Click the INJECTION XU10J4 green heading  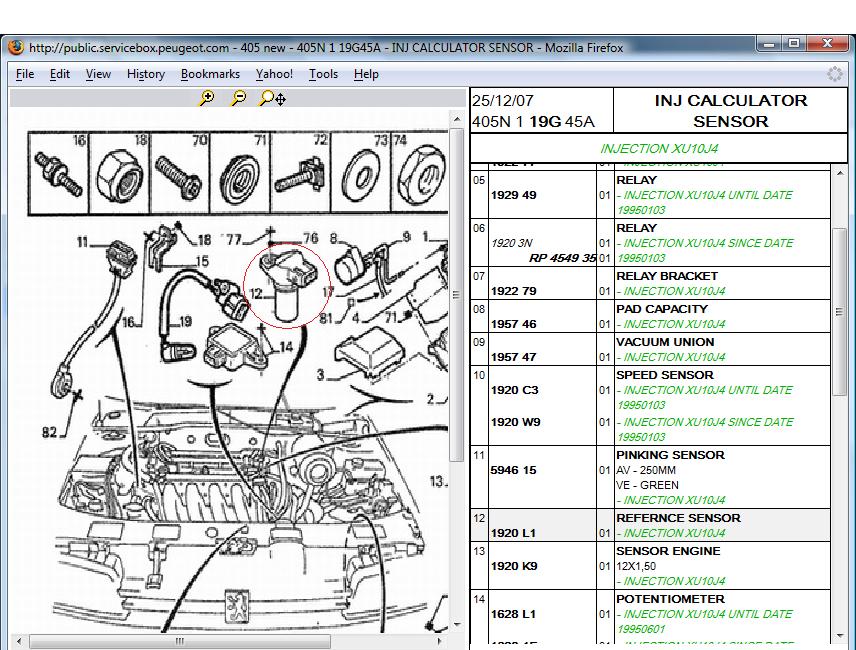(659, 148)
